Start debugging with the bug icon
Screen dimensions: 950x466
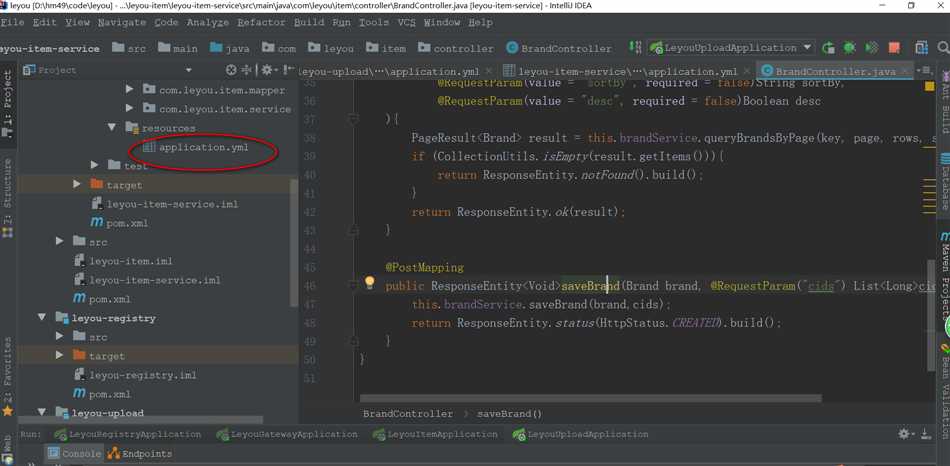(x=850, y=48)
